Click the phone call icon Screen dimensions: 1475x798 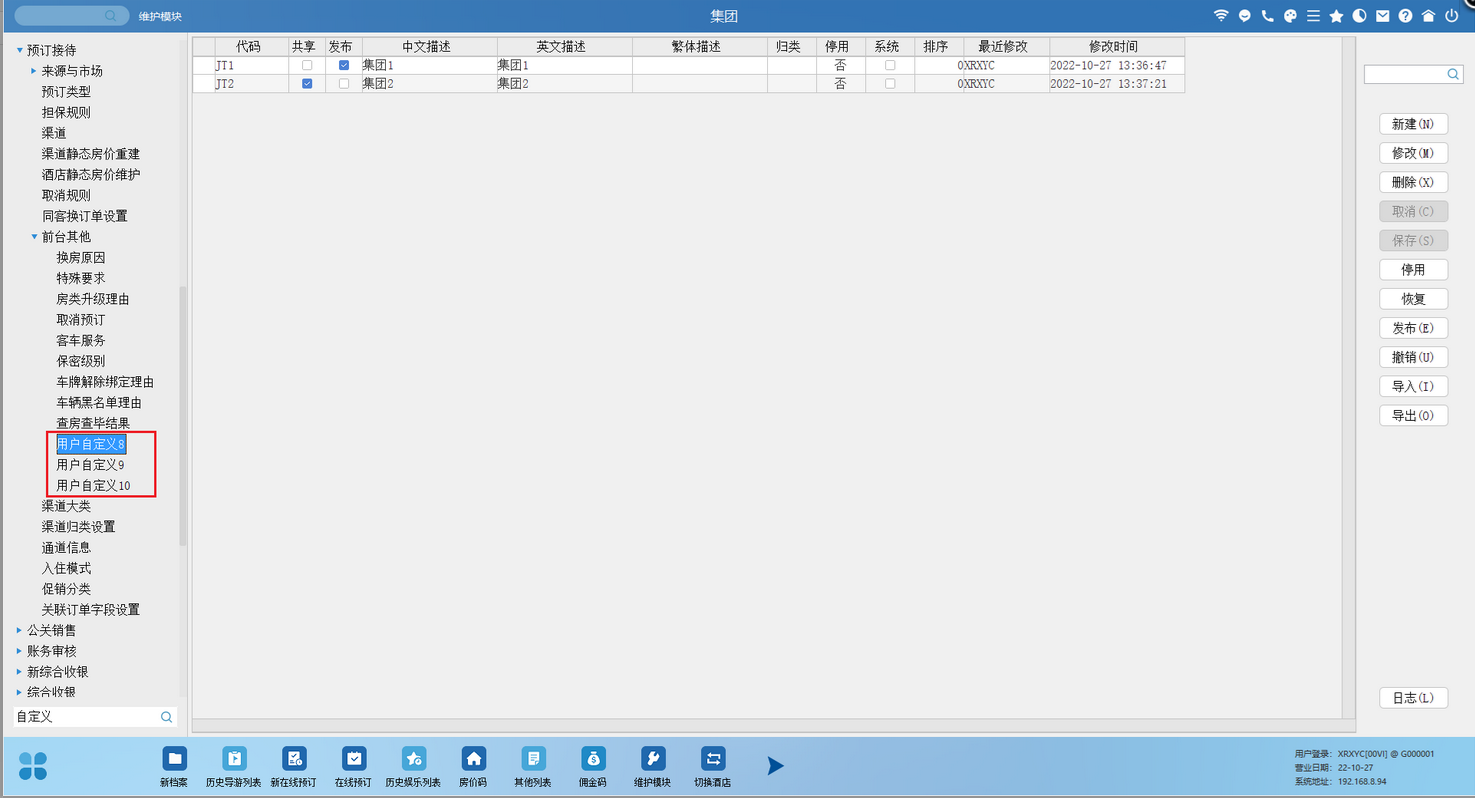pos(1268,16)
